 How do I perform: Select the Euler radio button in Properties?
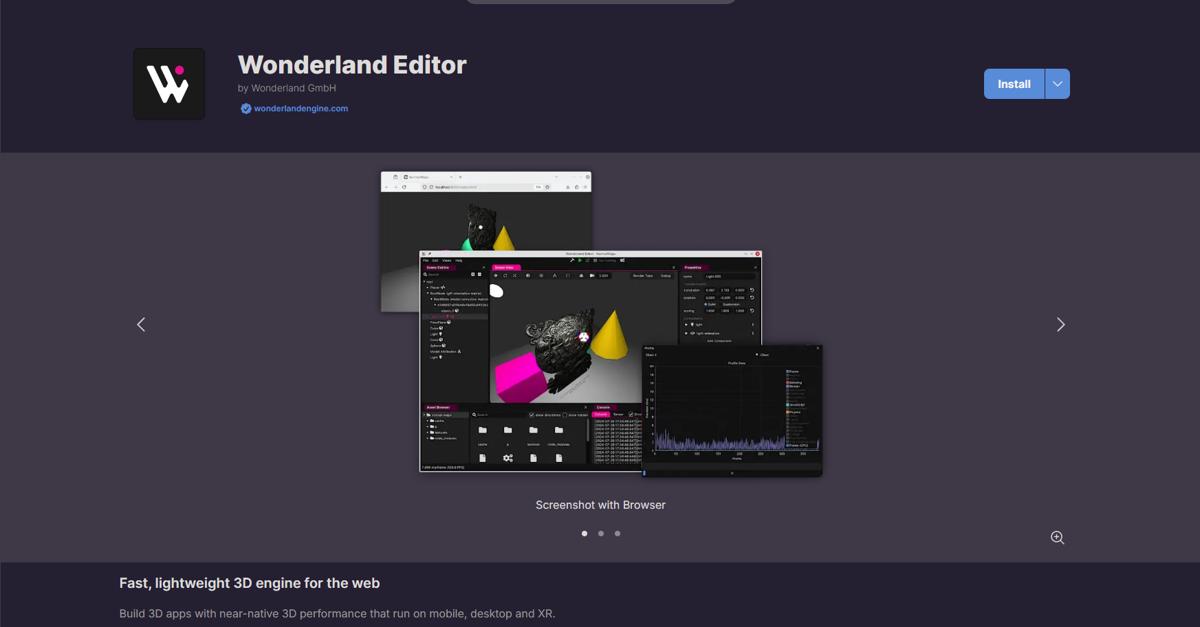click(x=707, y=303)
